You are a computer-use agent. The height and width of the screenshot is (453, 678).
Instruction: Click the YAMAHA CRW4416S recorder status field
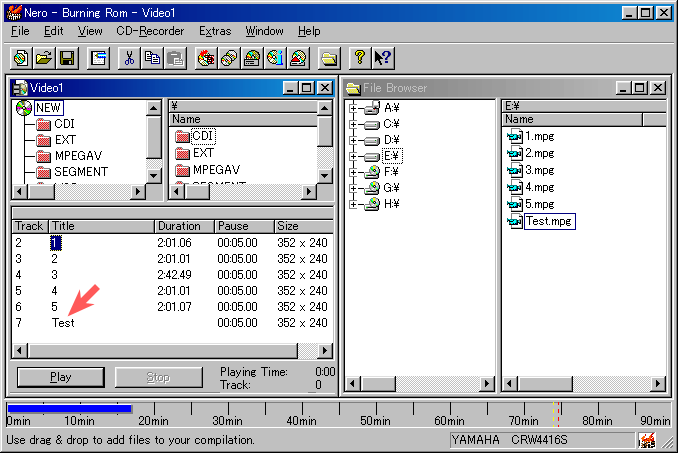point(542,440)
